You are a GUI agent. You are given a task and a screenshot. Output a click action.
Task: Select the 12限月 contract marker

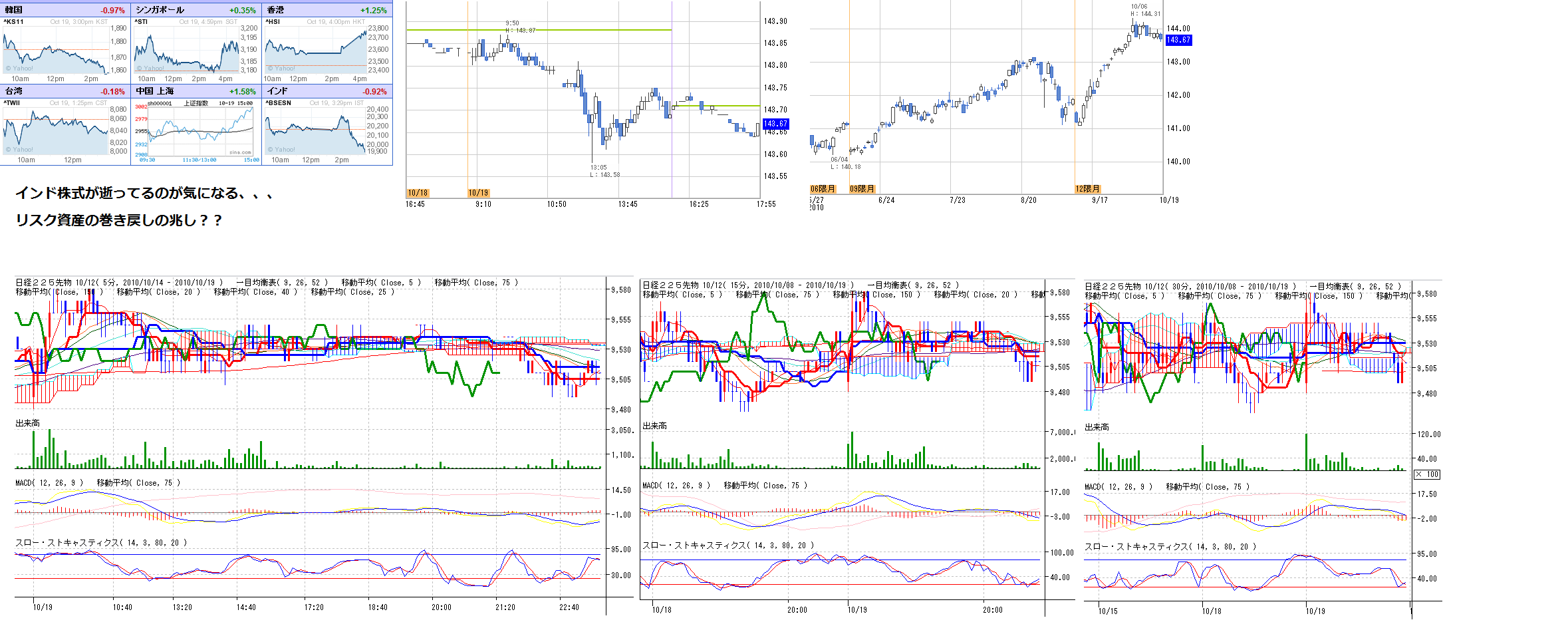1087,189
